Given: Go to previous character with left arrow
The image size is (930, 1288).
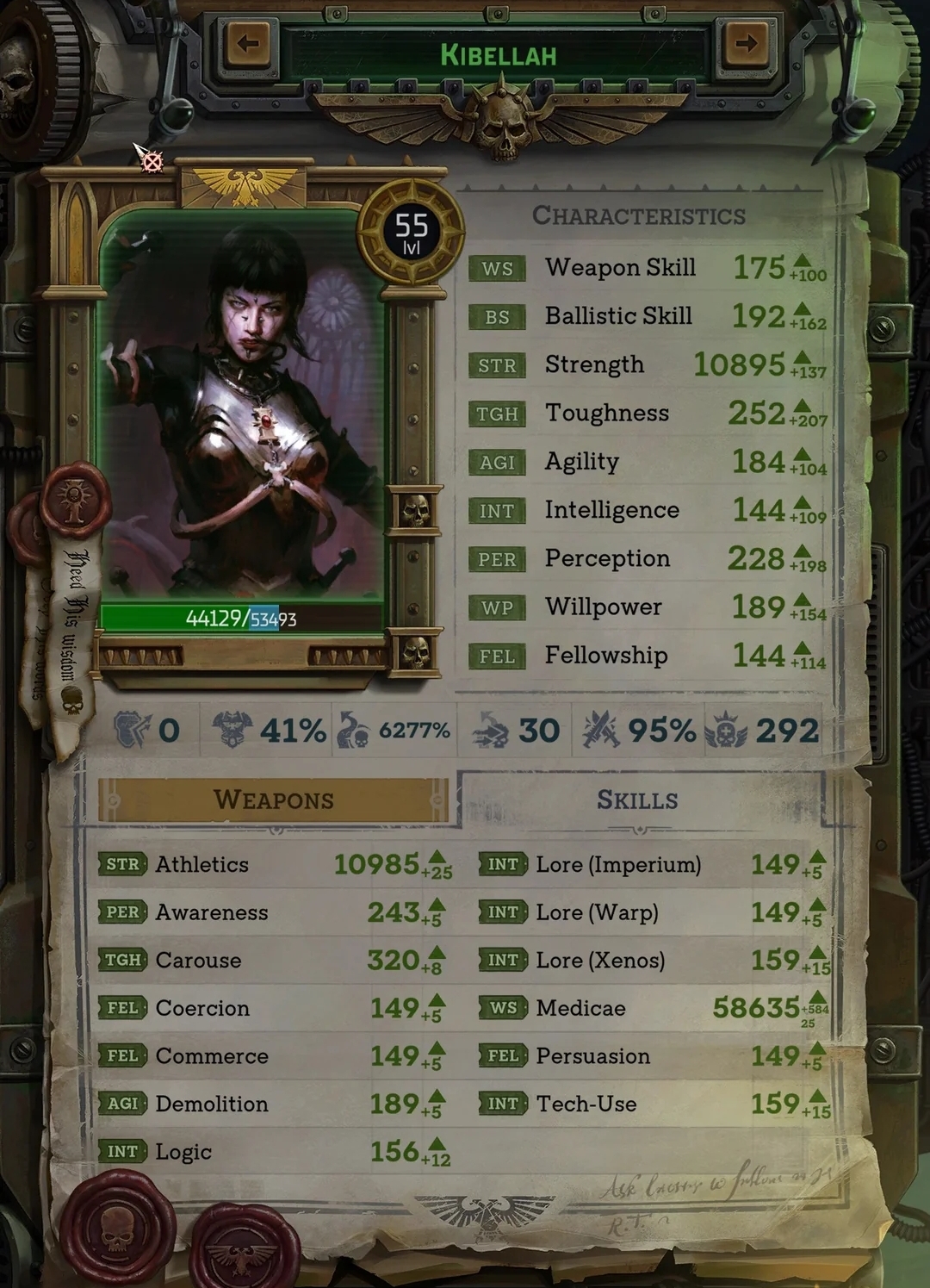Looking at the screenshot, I should [248, 44].
